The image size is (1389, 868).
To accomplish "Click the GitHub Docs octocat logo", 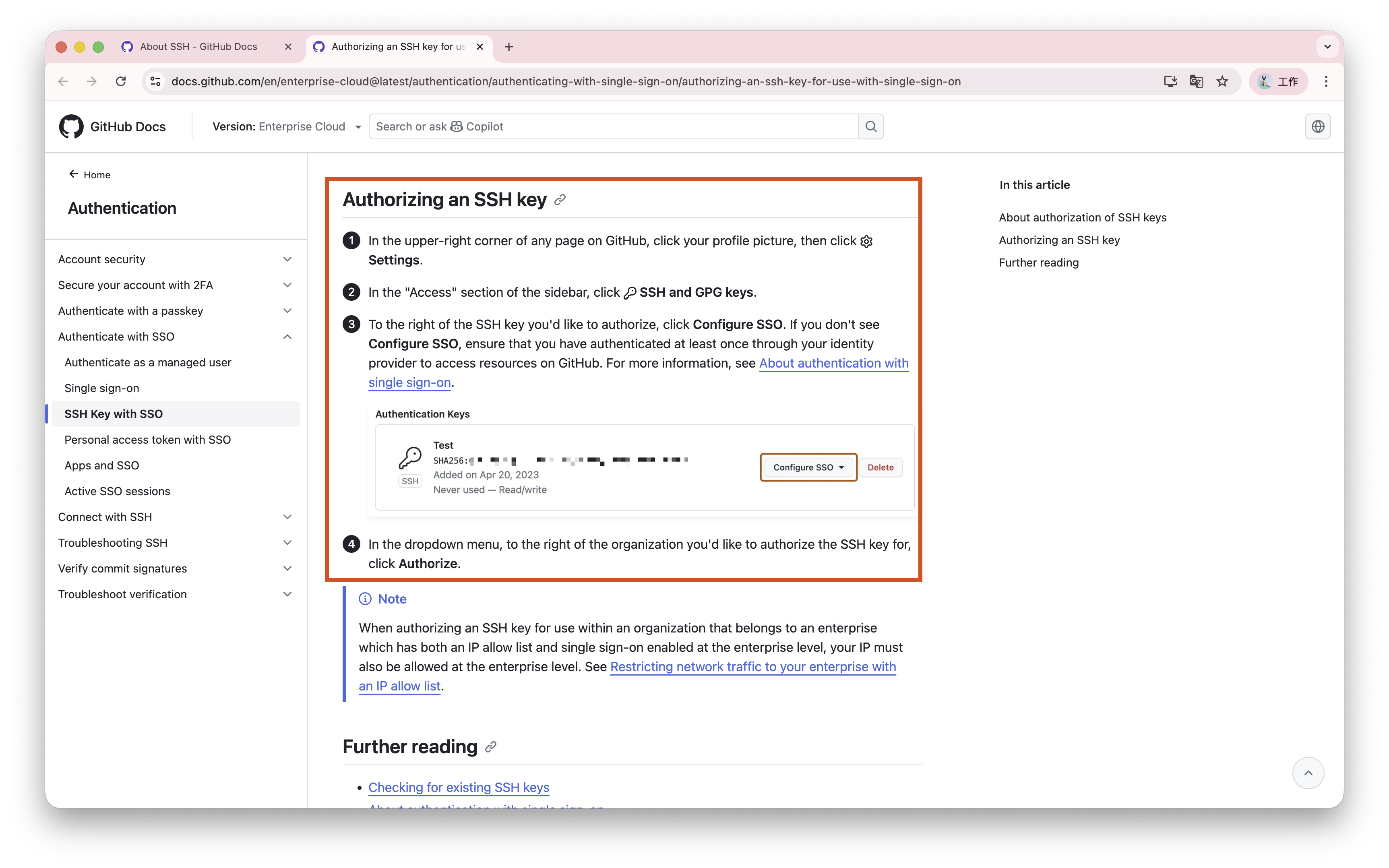I will click(x=71, y=126).
